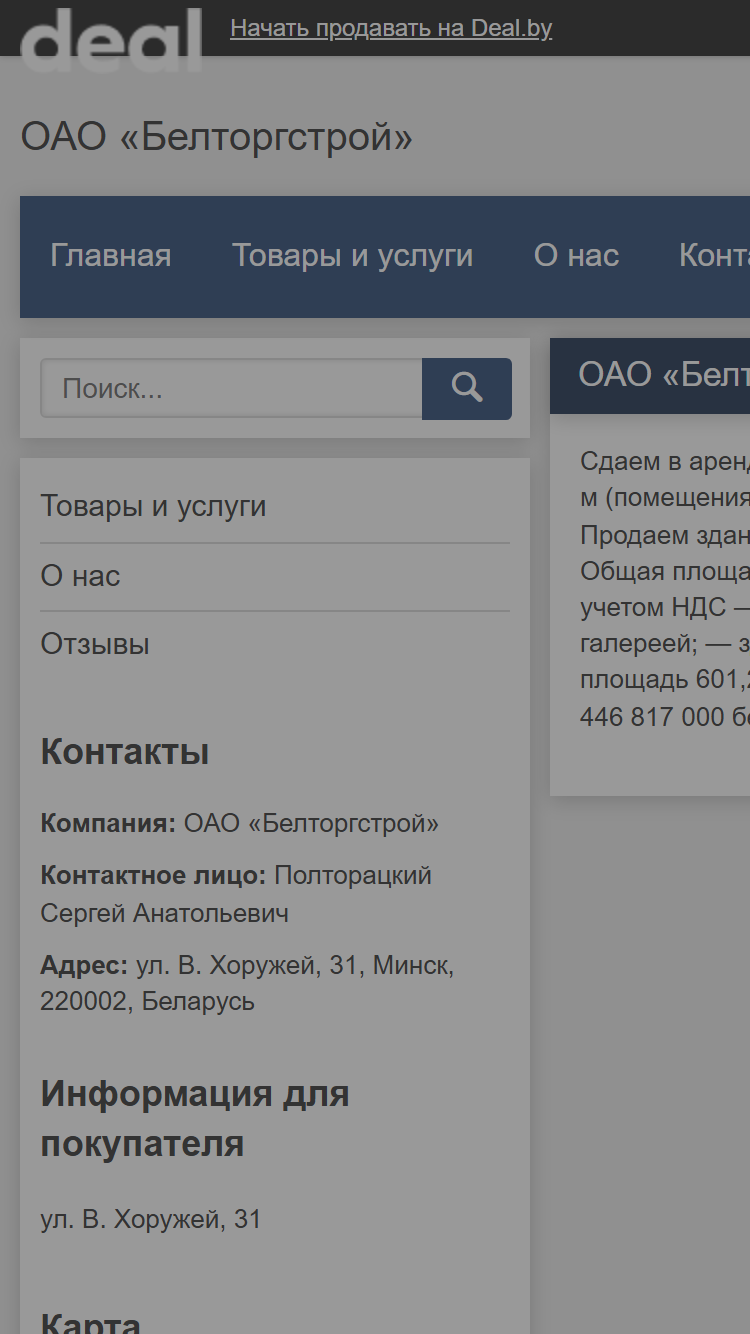
Task: Click contact person Полторацкий Сергей Анатольевич
Action: click(236, 894)
